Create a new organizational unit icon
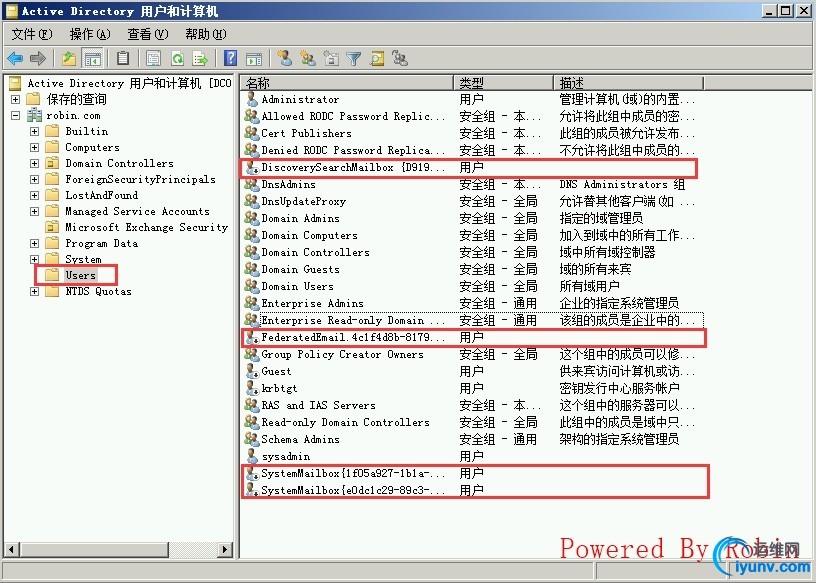 click(x=331, y=58)
